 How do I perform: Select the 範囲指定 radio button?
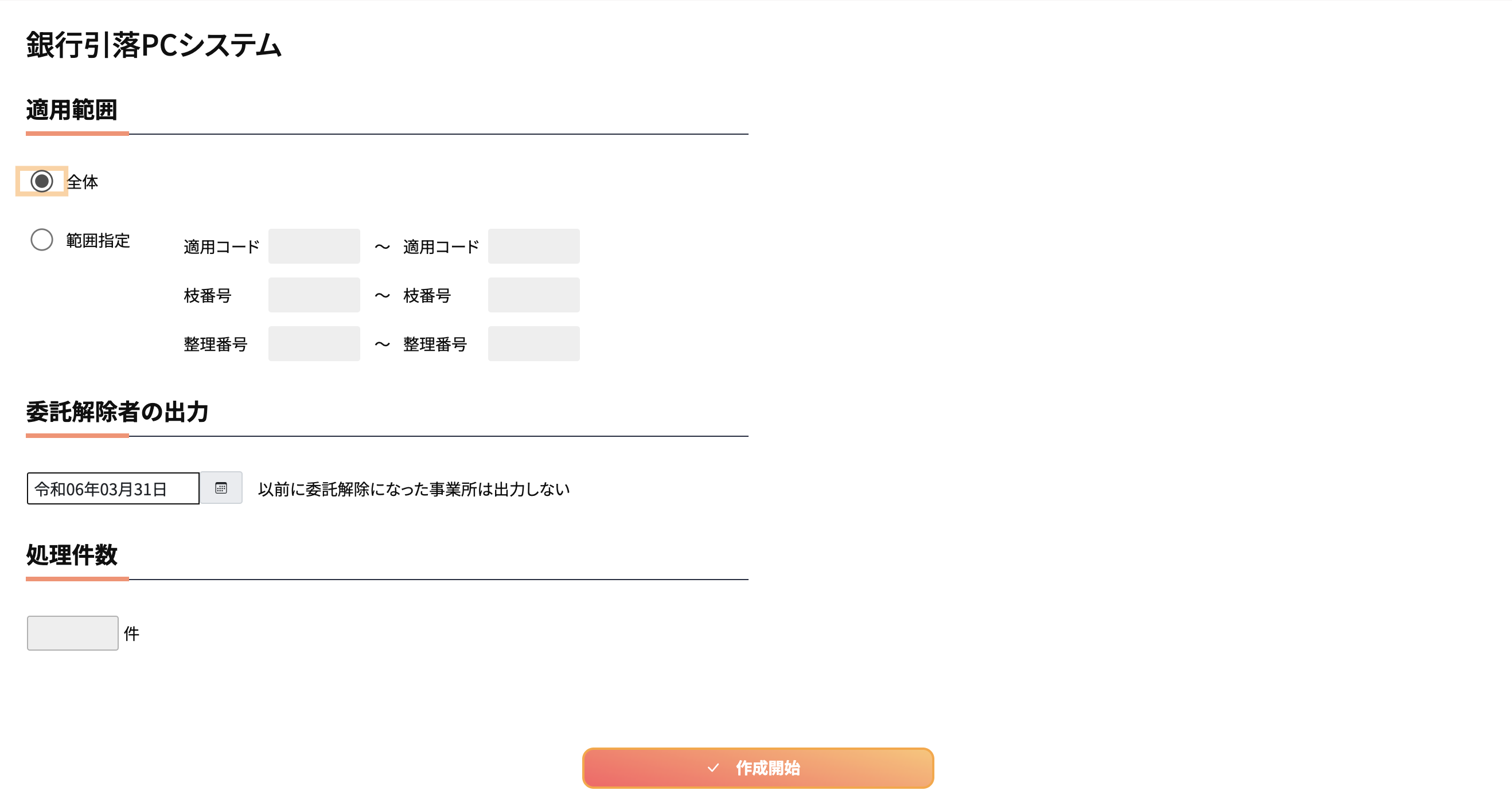click(x=42, y=240)
